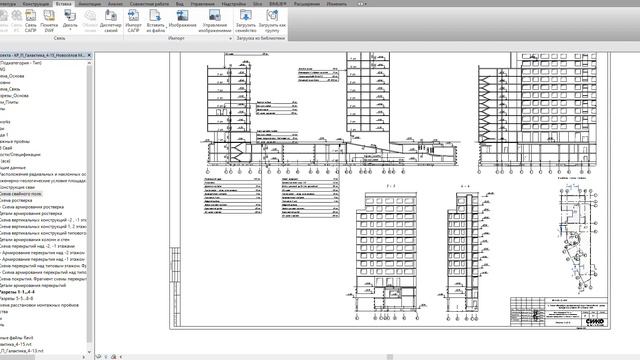Select linked file ending 'Галактика_4-15.rvt' at bottom

16,344
